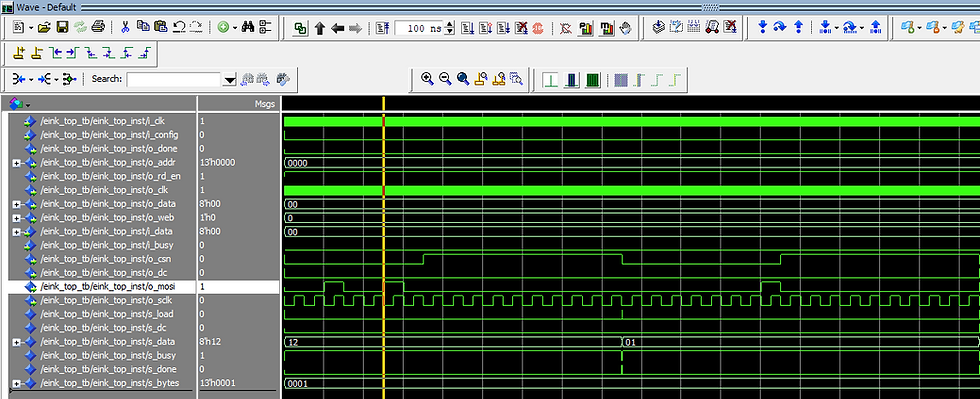Click the Find Previous Transition icon
Image resolution: width=980 pixels, height=399 pixels.
[x=56, y=54]
